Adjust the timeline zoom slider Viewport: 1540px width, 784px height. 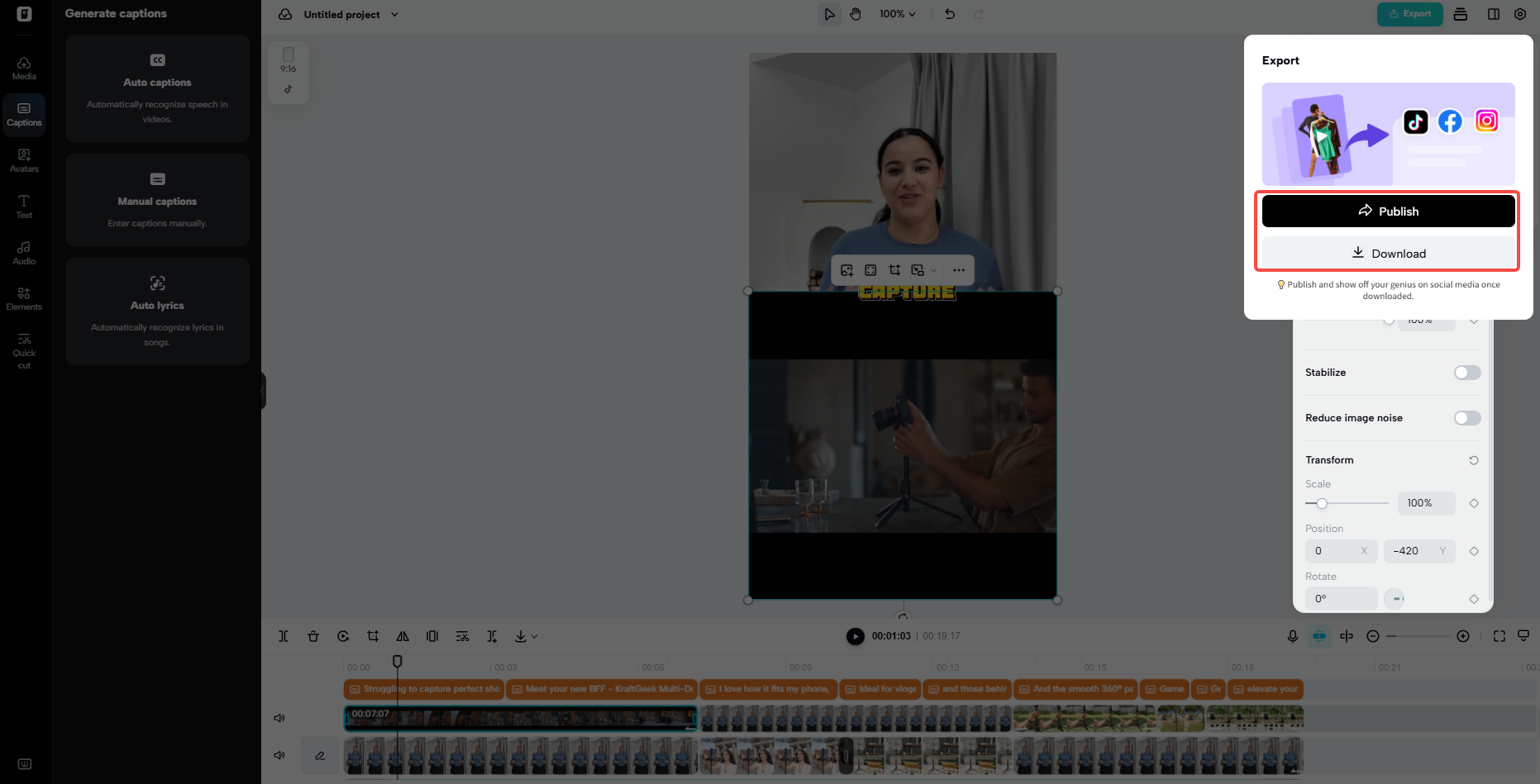point(1418,636)
